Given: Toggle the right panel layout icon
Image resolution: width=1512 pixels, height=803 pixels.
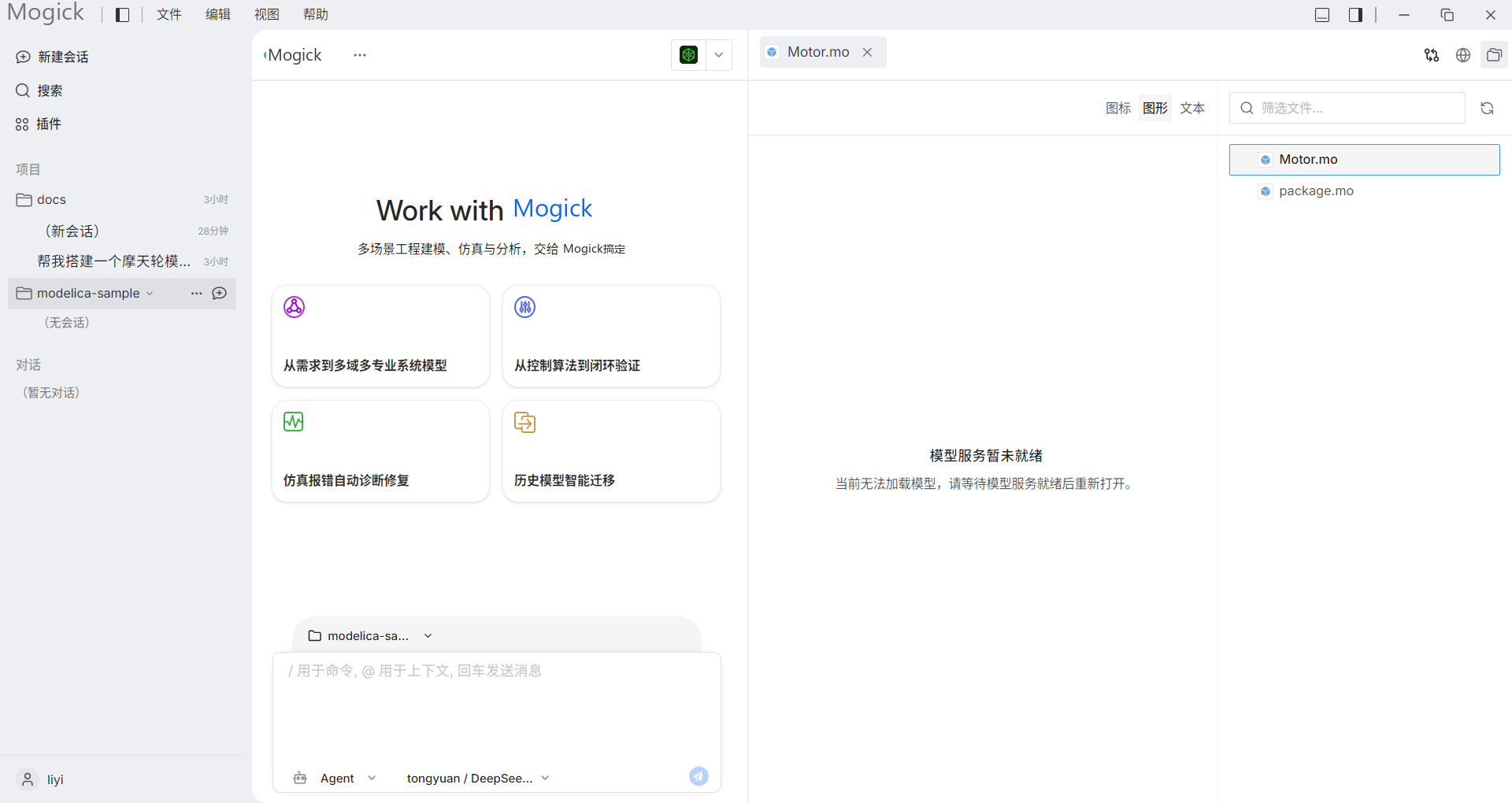Looking at the screenshot, I should tap(1355, 15).
